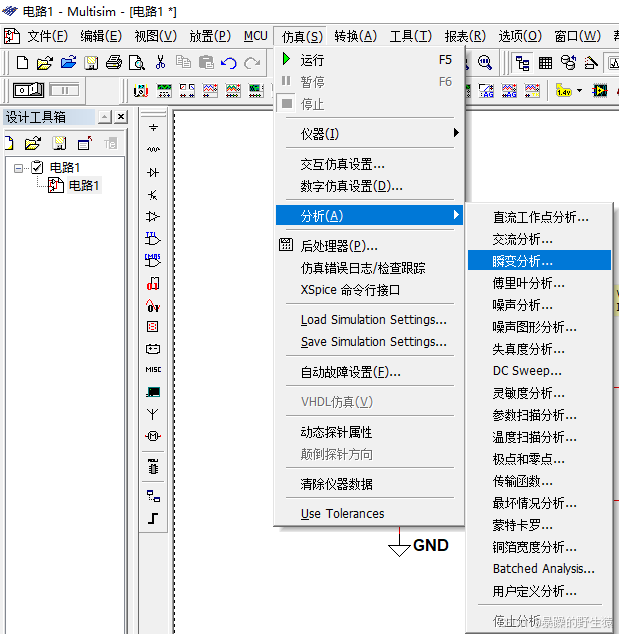Image resolution: width=619 pixels, height=634 pixels.
Task: Click the New file icon in toolbar
Action: (22, 63)
